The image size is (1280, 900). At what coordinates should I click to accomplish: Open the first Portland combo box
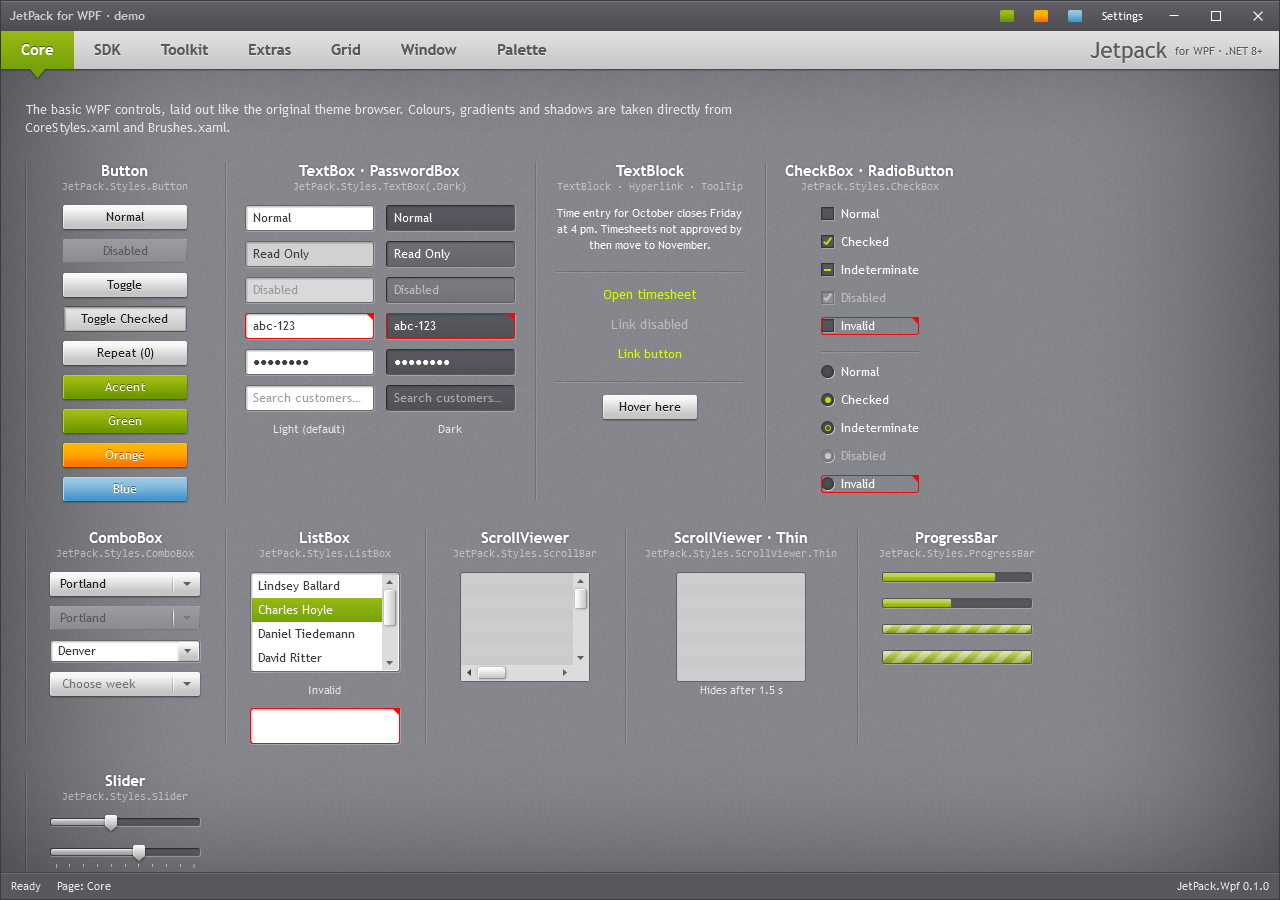pyautogui.click(x=125, y=584)
